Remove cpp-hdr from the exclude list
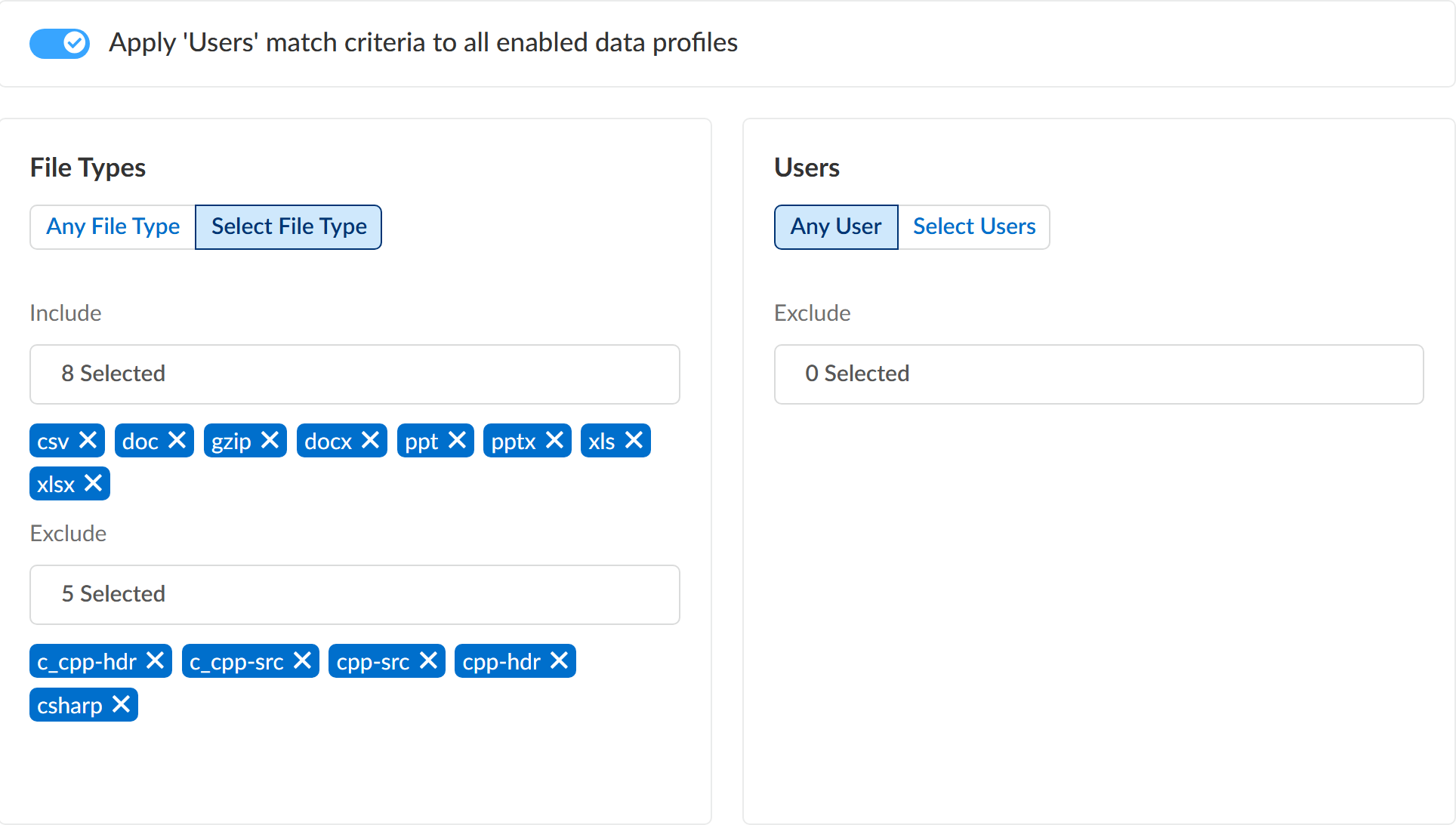The width and height of the screenshot is (1456, 825). pyautogui.click(x=559, y=660)
